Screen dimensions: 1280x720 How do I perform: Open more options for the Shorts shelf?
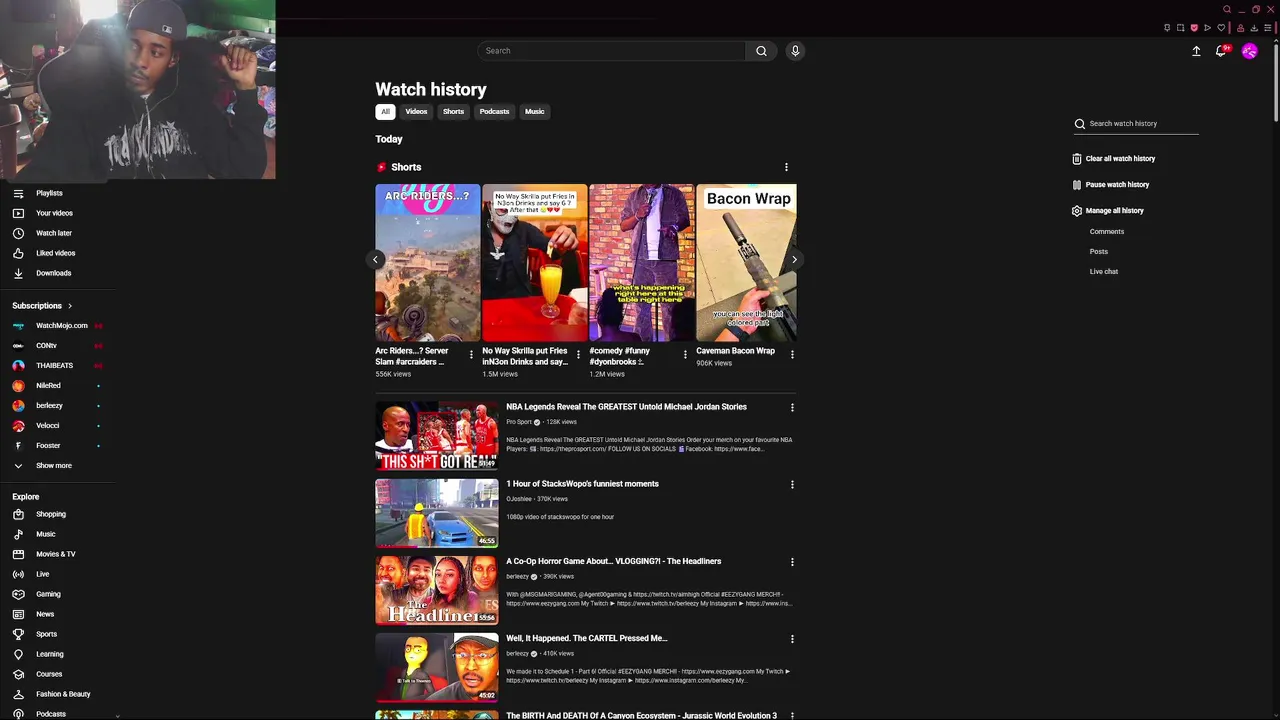[786, 167]
